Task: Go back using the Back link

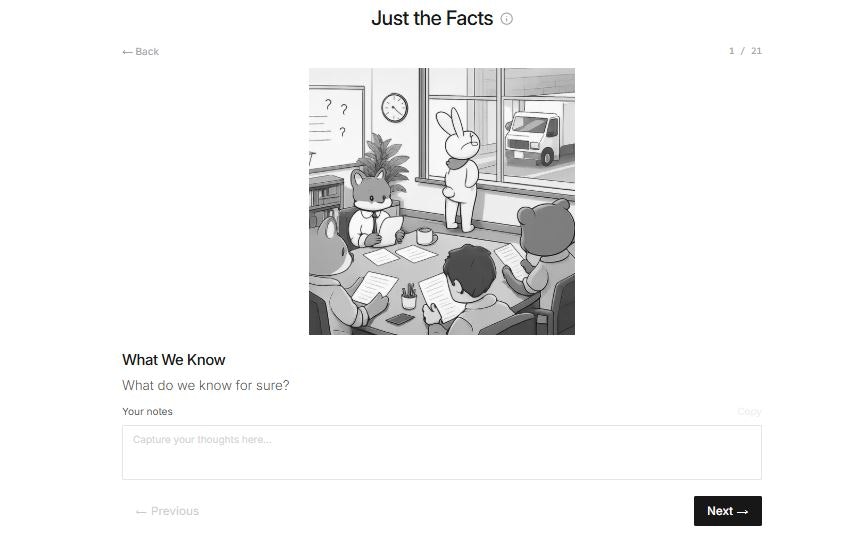Action: pyautogui.click(x=141, y=52)
